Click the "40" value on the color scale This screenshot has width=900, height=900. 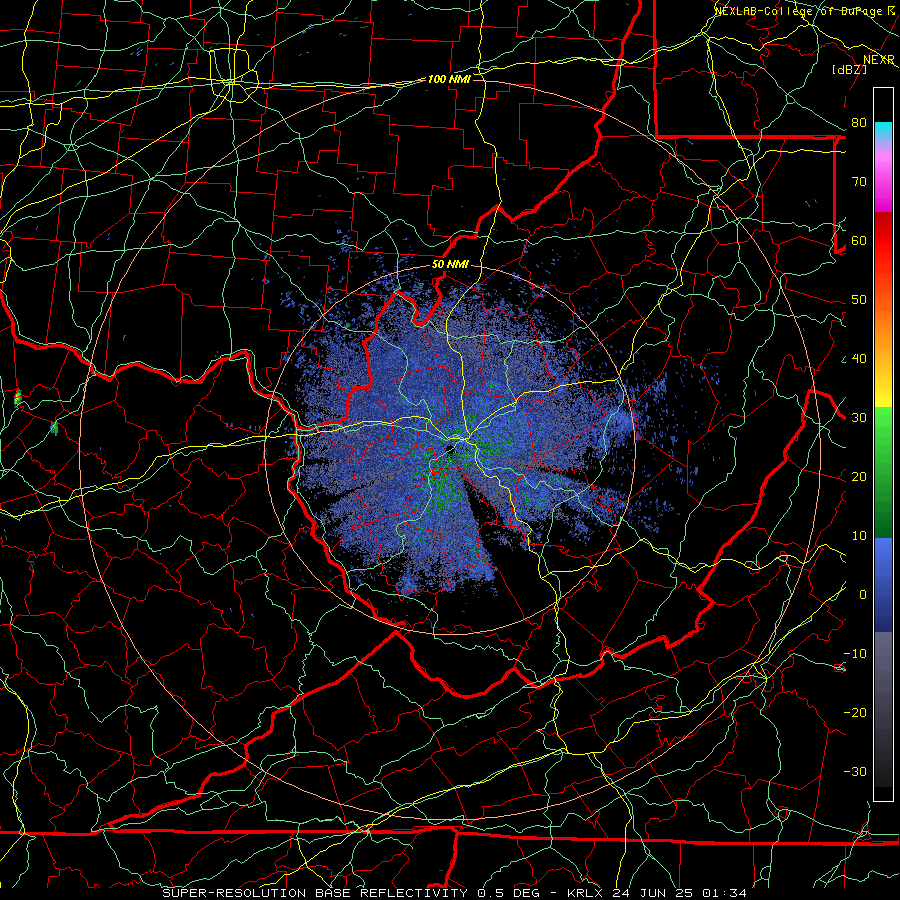(859, 359)
